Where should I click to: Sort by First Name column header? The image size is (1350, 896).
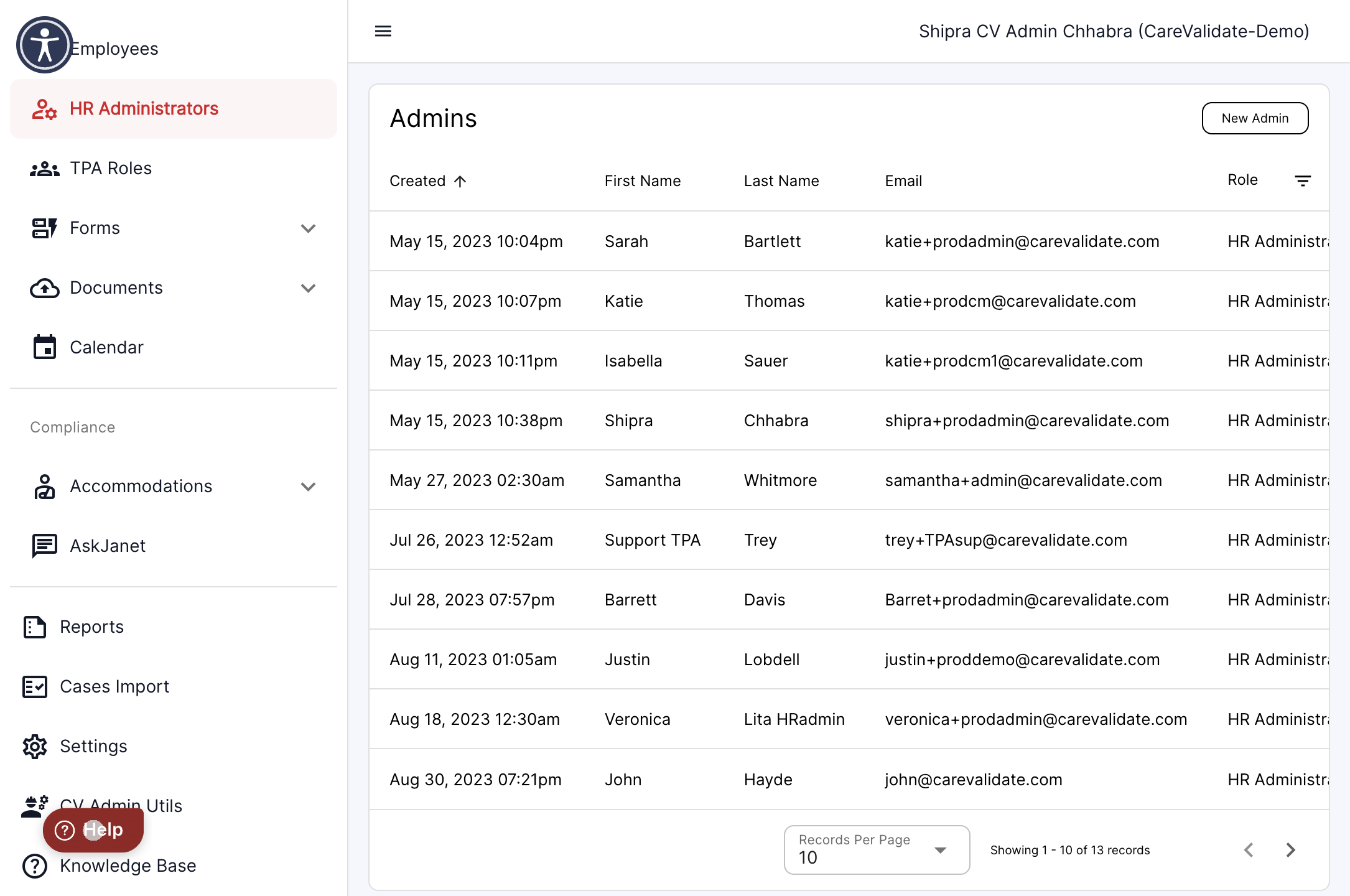point(643,181)
